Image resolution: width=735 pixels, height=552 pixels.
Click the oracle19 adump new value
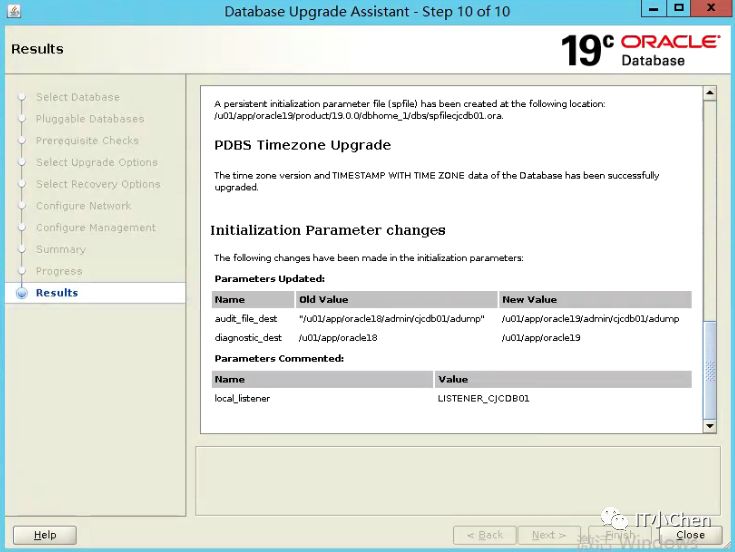[590, 319]
